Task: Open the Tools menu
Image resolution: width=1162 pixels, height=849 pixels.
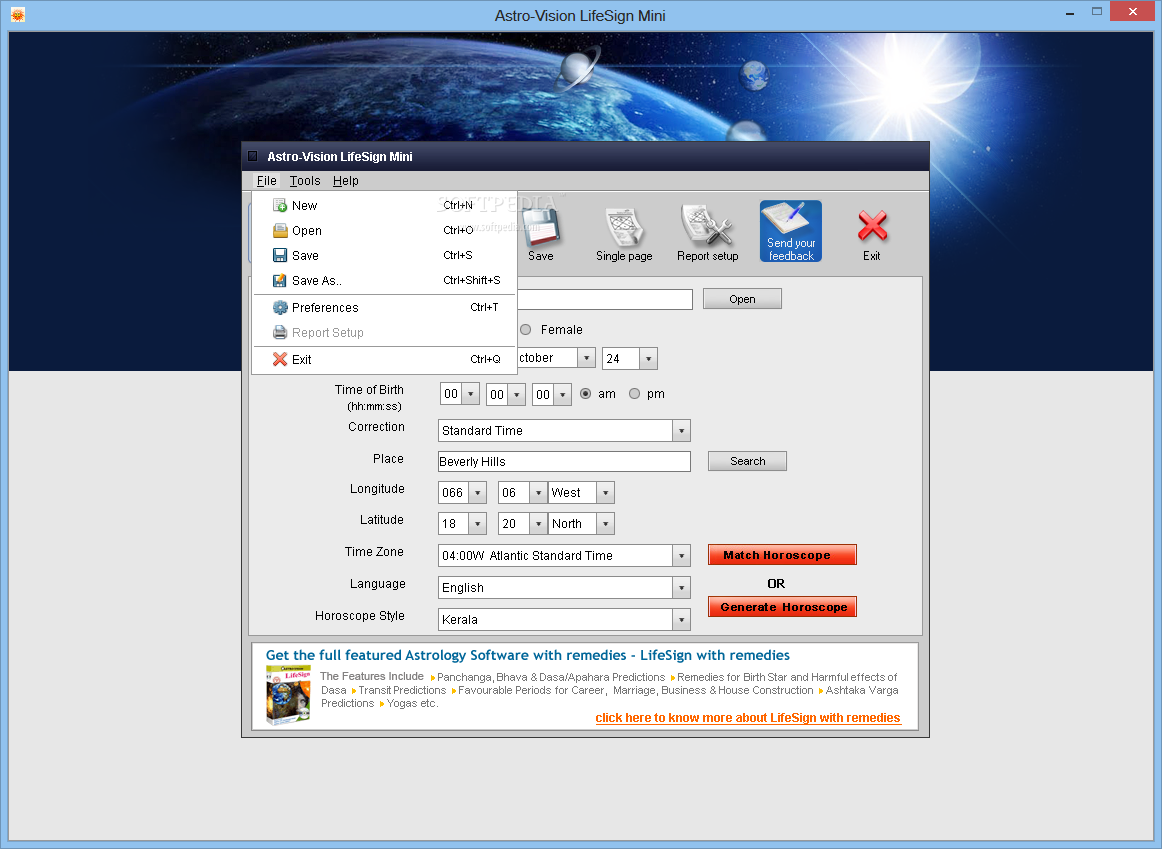Action: pyautogui.click(x=305, y=181)
